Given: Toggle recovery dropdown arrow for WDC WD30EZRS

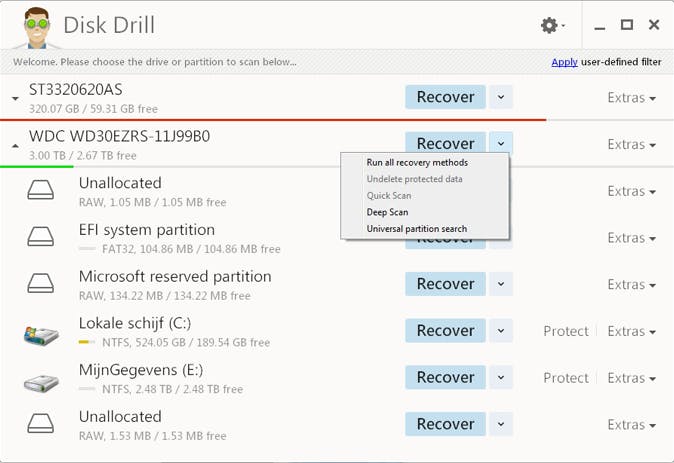Looking at the screenshot, I should (x=501, y=143).
